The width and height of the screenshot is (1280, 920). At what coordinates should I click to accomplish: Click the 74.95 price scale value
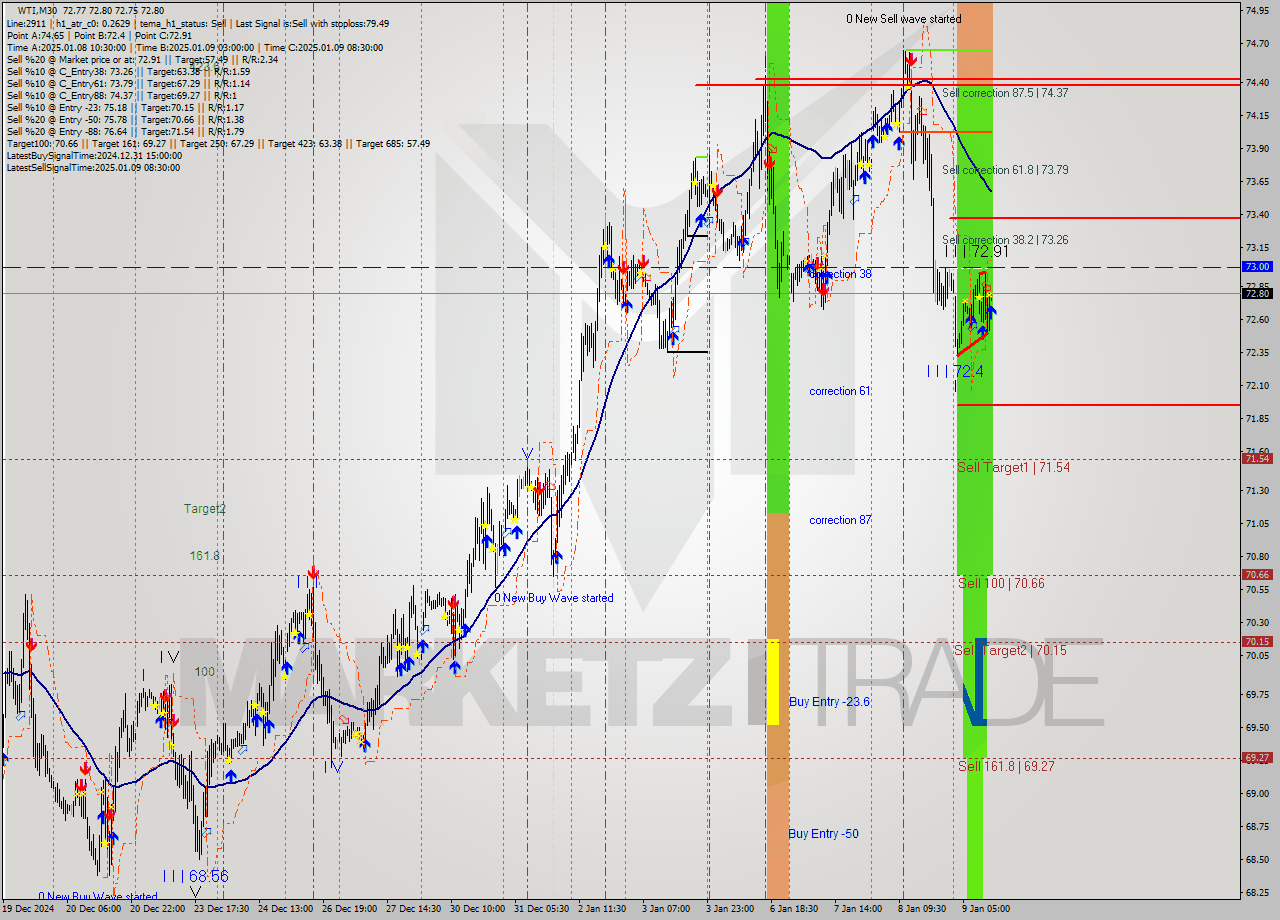click(x=1257, y=10)
